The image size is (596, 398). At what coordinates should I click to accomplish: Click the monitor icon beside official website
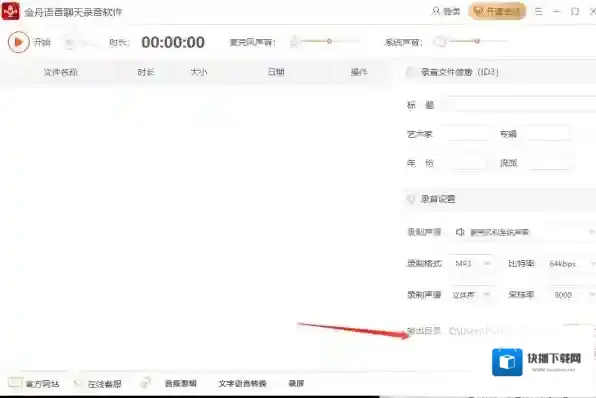pos(15,383)
